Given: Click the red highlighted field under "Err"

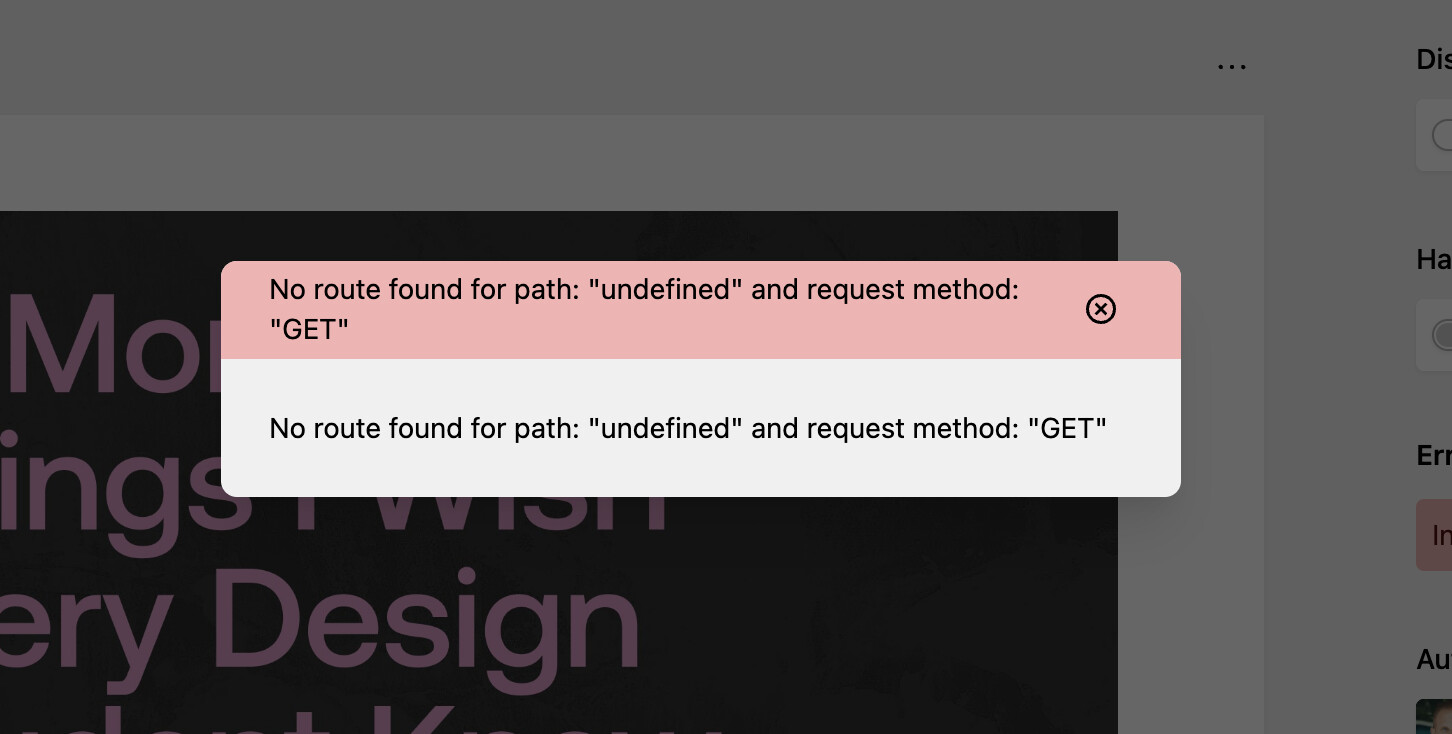Looking at the screenshot, I should point(1434,535).
